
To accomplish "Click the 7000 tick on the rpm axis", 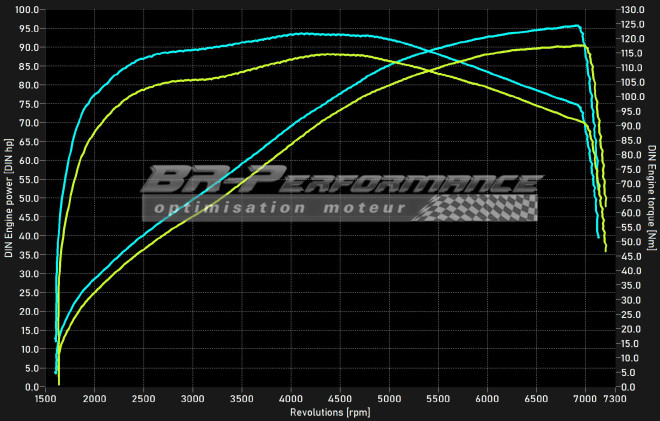I will 585,398.
